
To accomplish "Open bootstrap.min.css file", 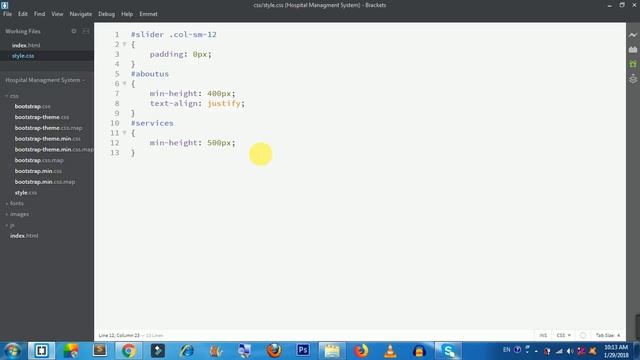I will click(x=38, y=171).
